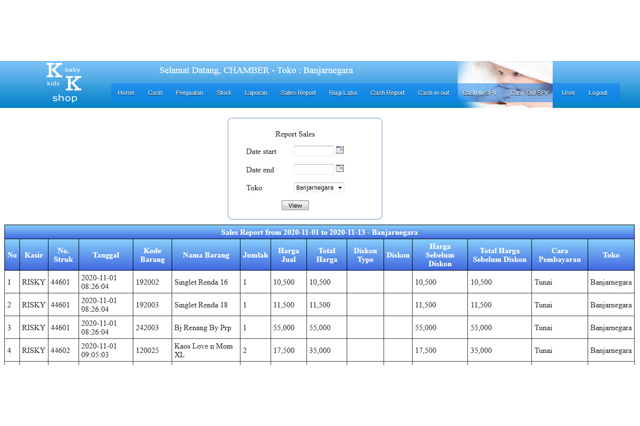Go to Home in navigation bar

tap(126, 93)
